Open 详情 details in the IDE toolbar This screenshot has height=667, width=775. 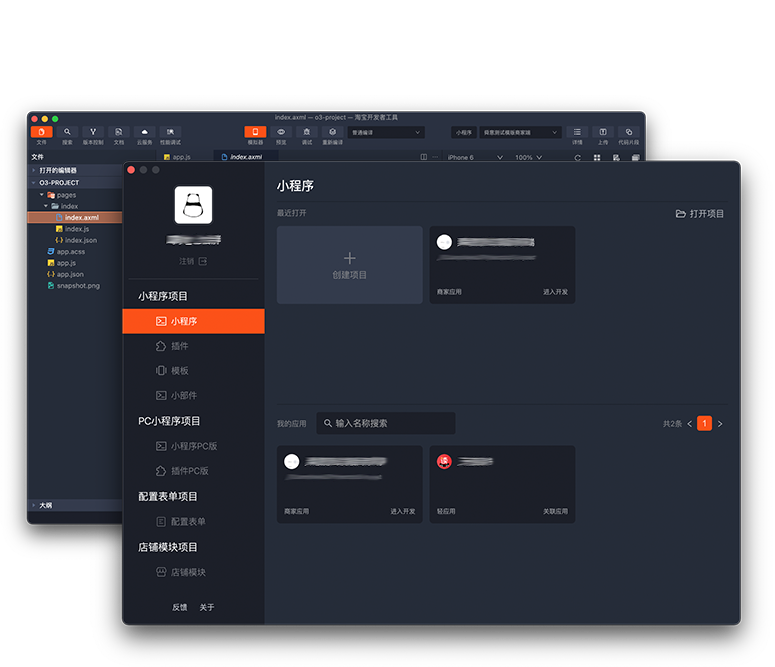coord(577,132)
